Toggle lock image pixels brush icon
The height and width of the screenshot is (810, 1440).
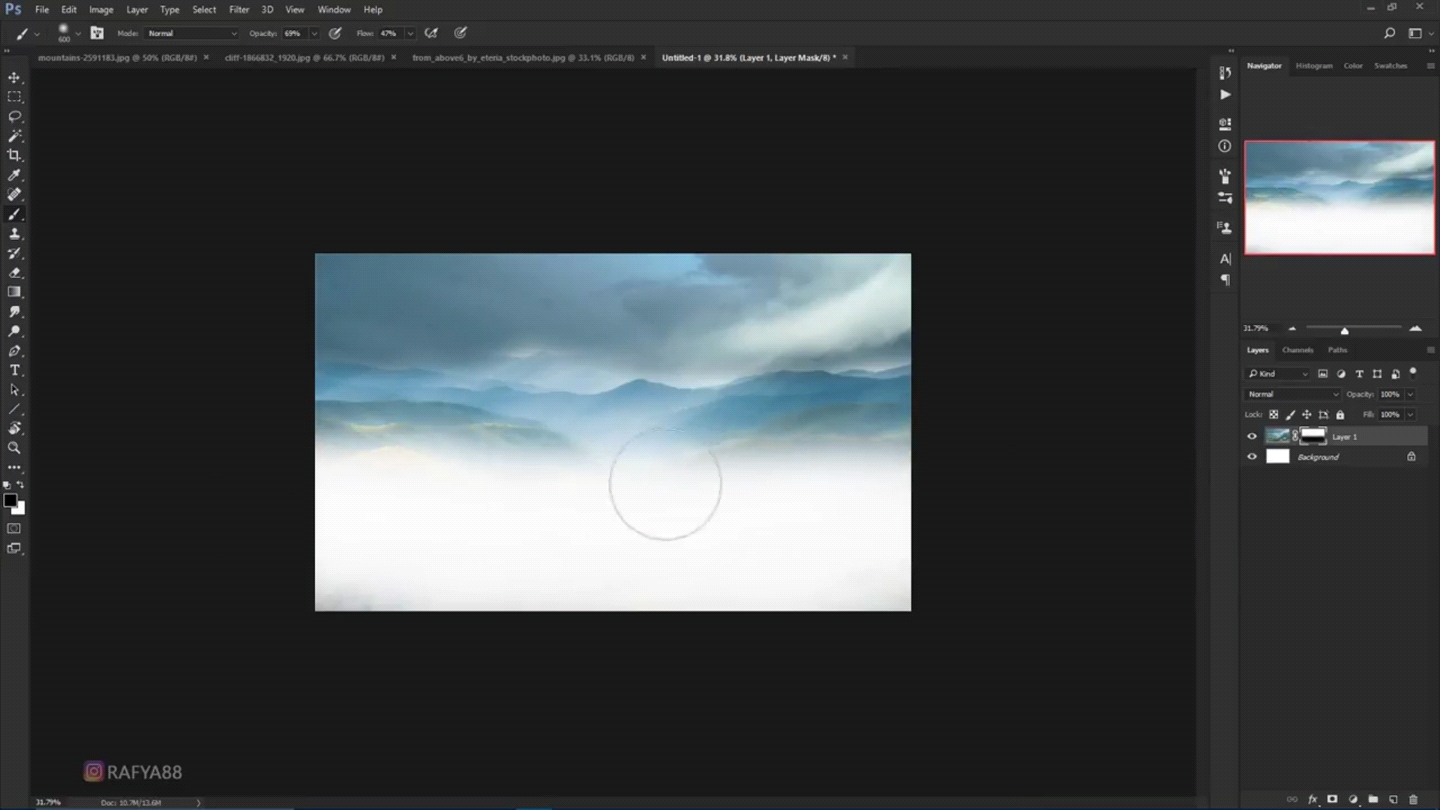click(x=1290, y=415)
